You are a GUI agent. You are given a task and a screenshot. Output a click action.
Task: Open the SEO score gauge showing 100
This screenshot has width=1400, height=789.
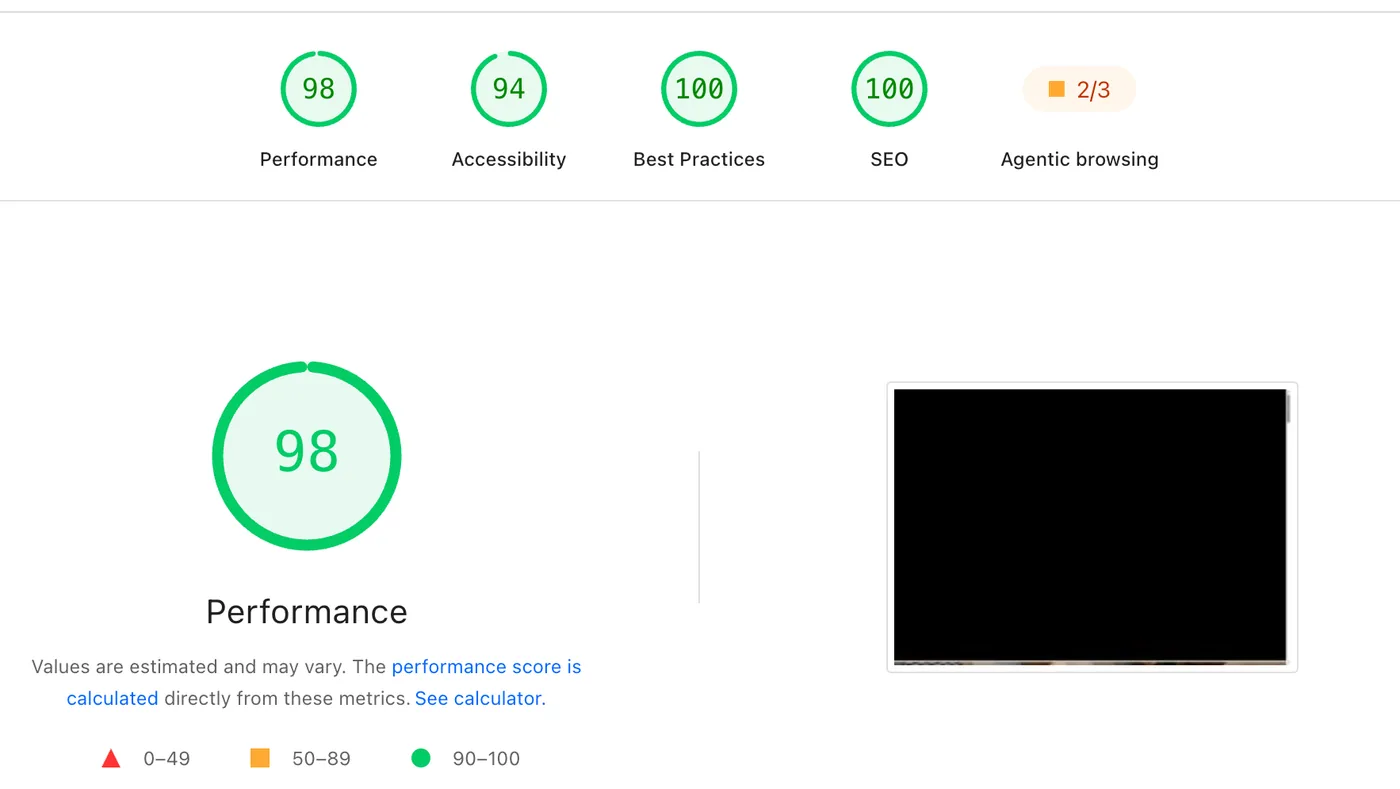[889, 89]
